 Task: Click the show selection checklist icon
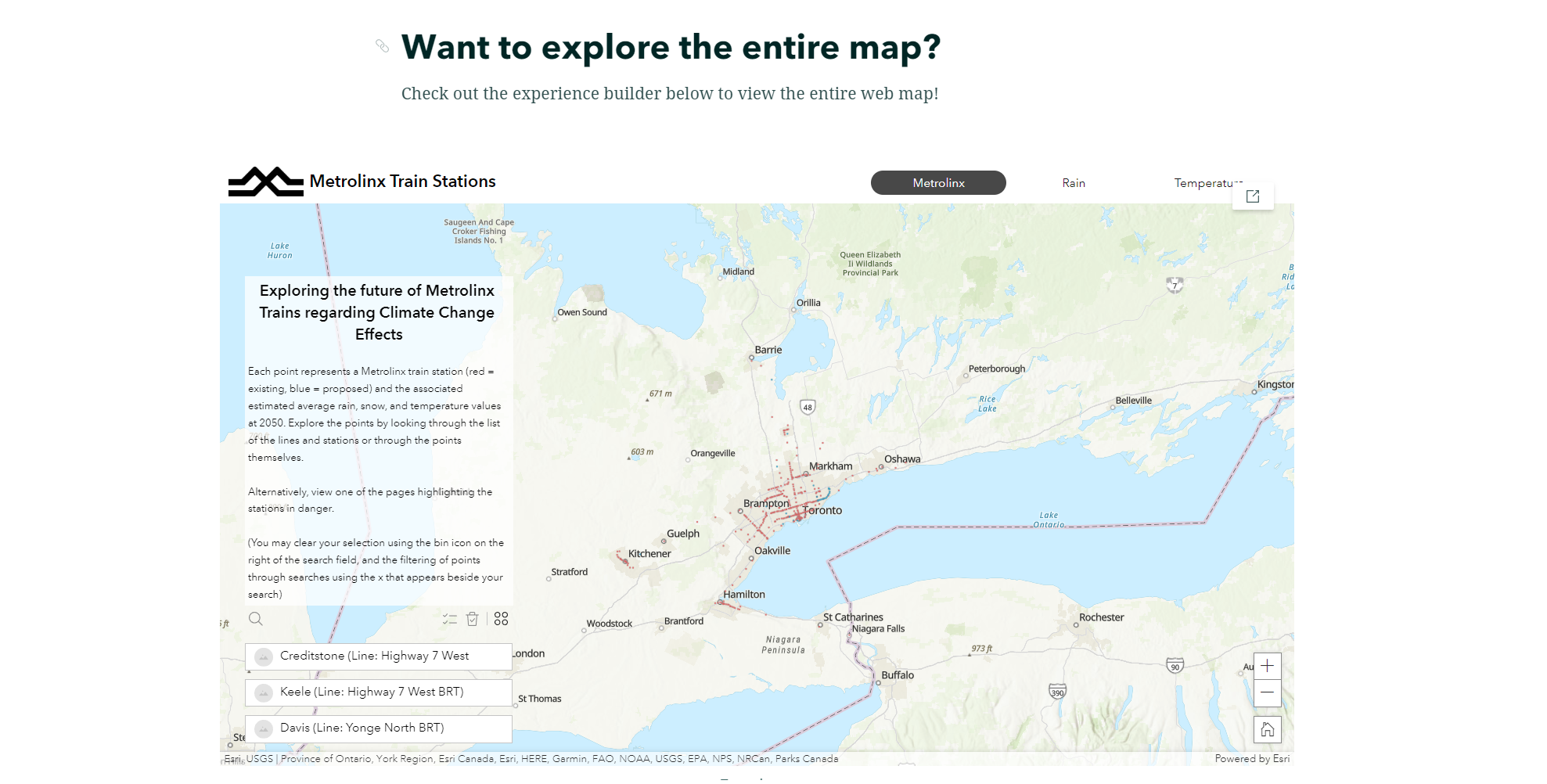449,619
